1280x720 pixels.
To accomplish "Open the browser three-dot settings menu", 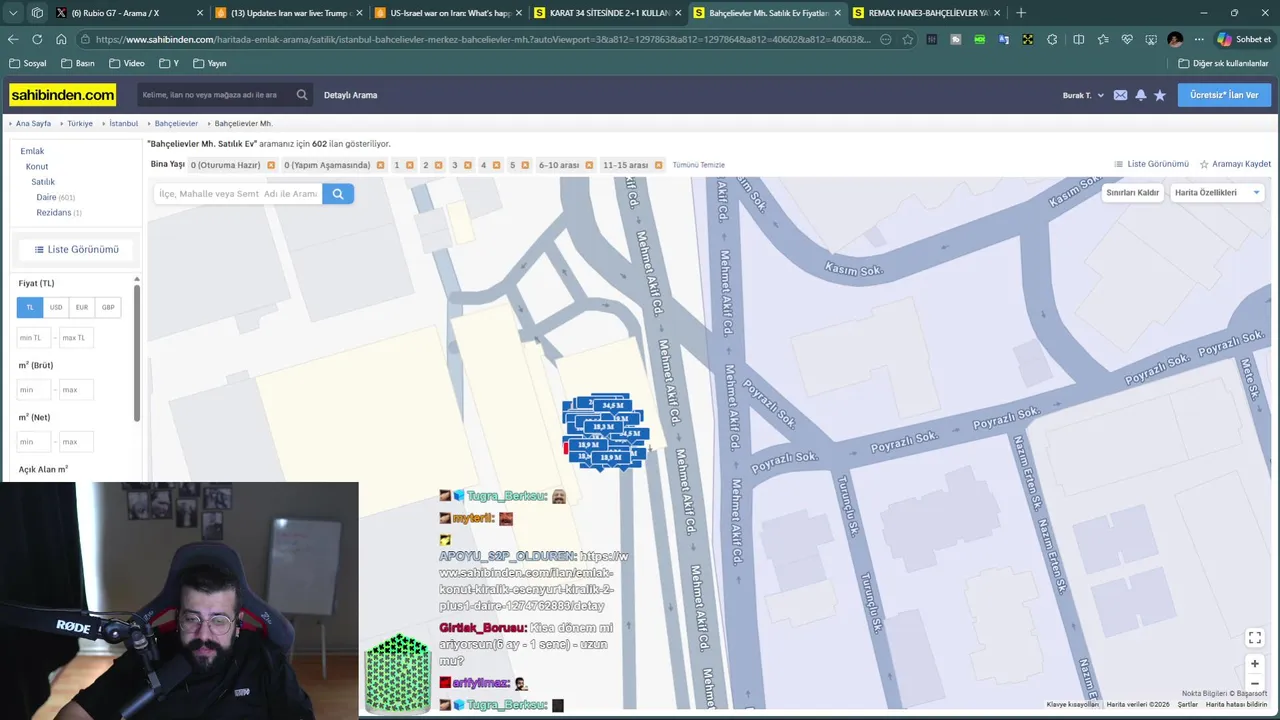I will pyautogui.click(x=1199, y=39).
